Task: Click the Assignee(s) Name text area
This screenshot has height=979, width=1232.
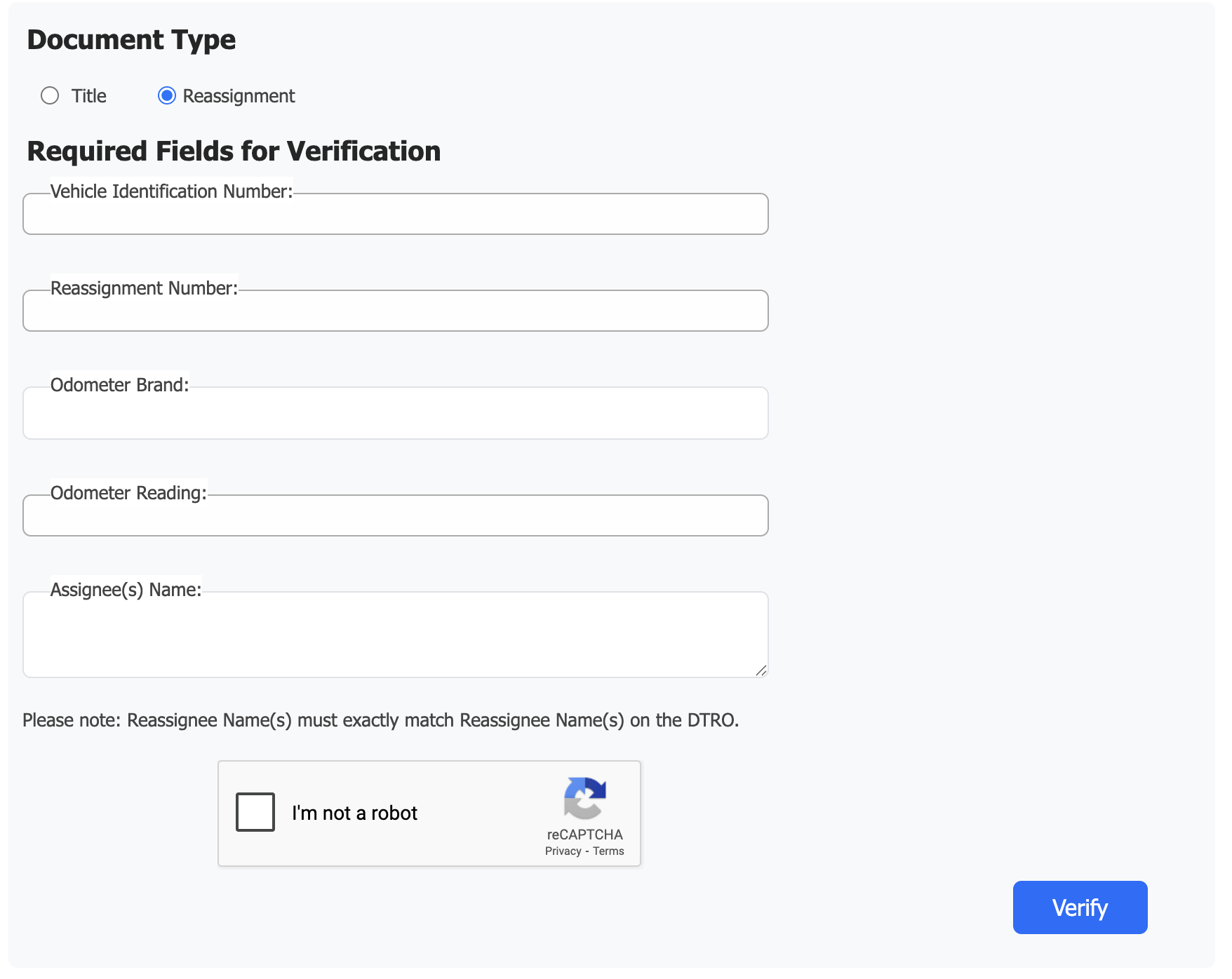Action: pos(396,635)
